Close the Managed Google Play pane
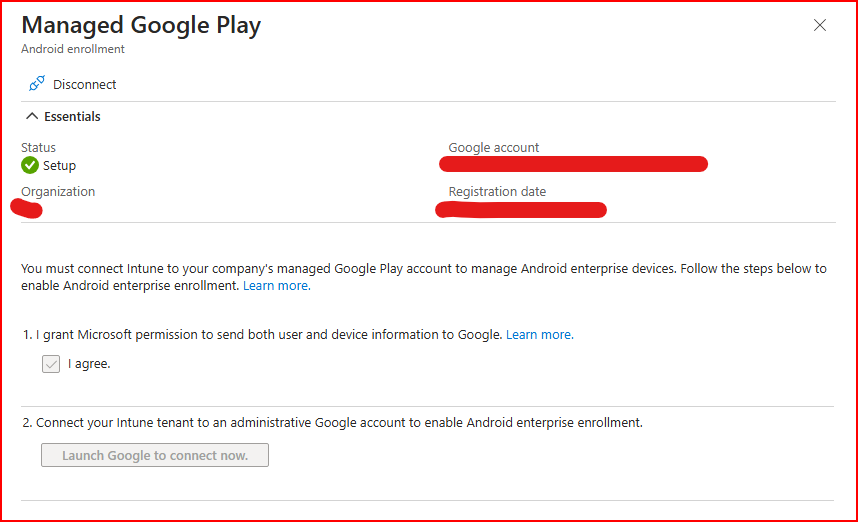 [820, 25]
